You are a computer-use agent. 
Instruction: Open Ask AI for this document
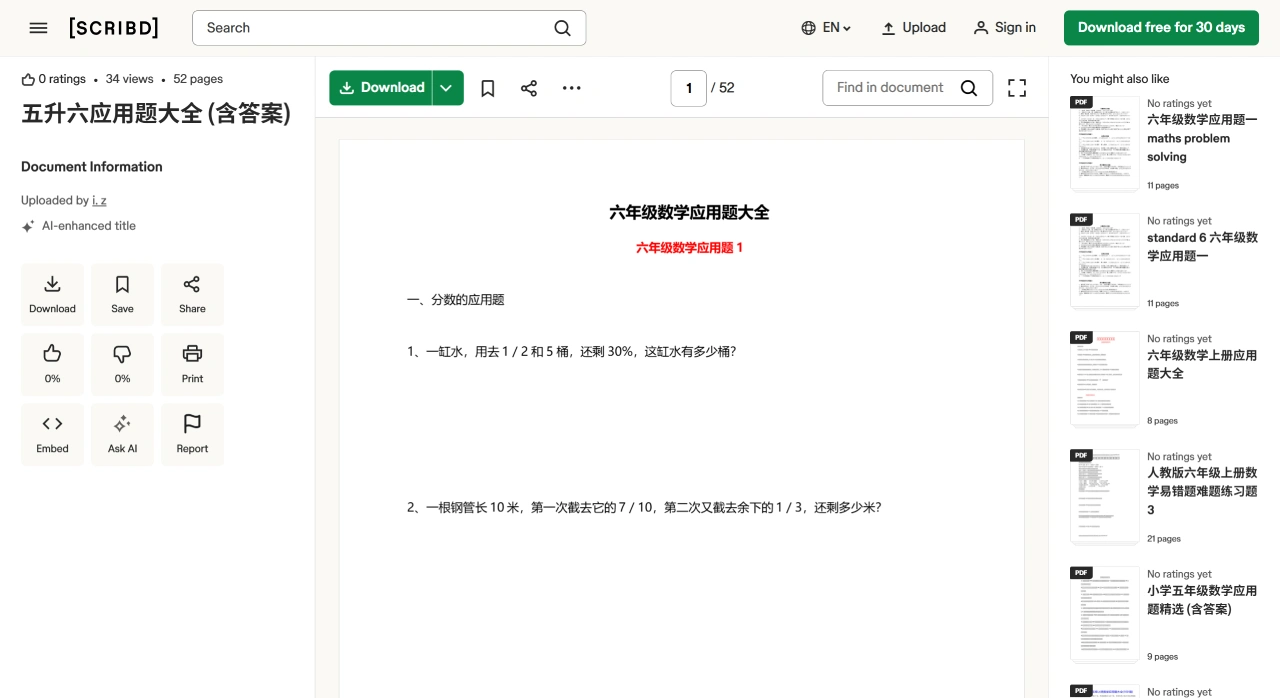click(122, 435)
